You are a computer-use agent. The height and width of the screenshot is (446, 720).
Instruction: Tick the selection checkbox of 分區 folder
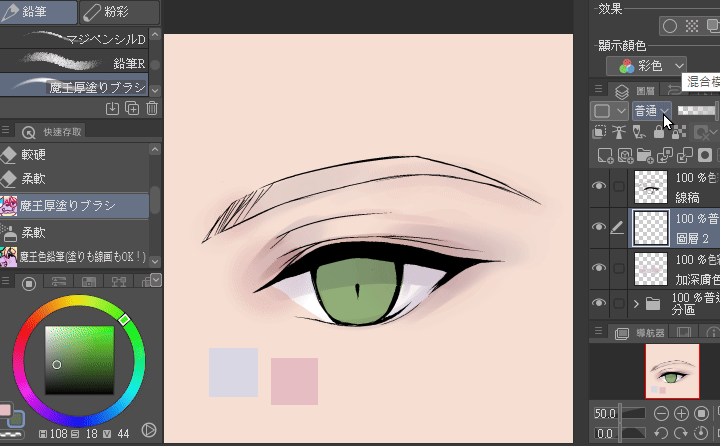click(x=619, y=304)
